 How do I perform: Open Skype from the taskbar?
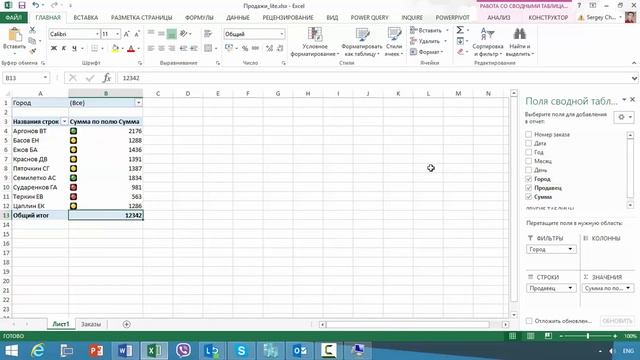pyautogui.click(x=241, y=351)
